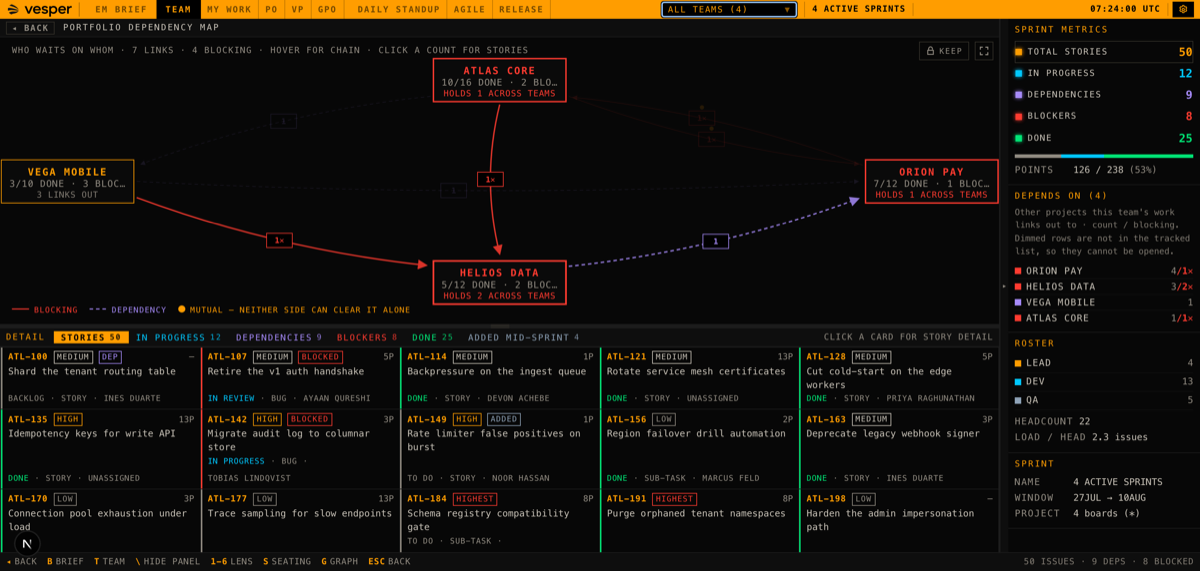Open ATLAS CORE in Depends On list

coord(1103,318)
